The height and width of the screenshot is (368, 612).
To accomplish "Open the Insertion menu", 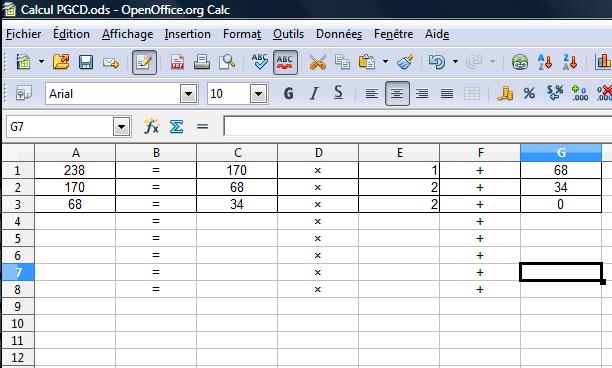I will click(187, 34).
